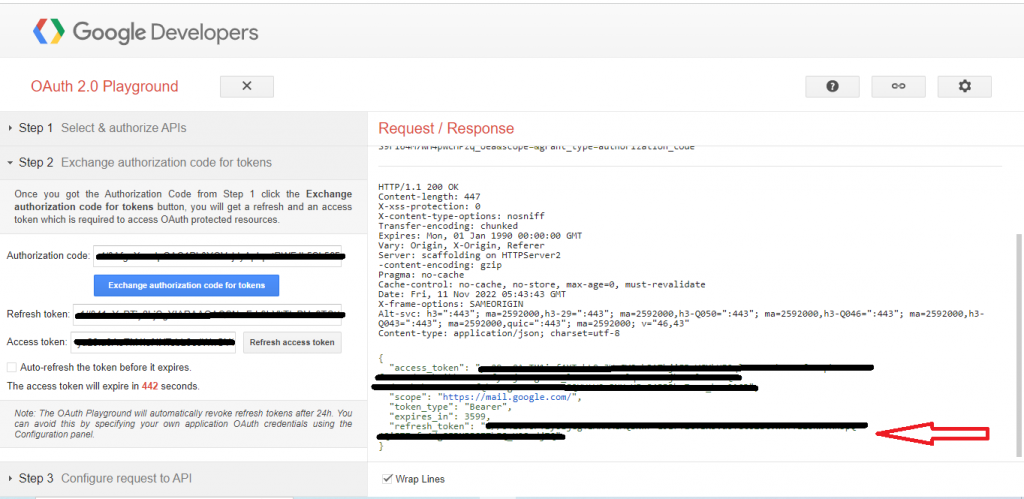Image resolution: width=1024 pixels, height=499 pixels.
Task: Click the X-frame-options: SAMEORIGIN line
Action: click(451, 304)
